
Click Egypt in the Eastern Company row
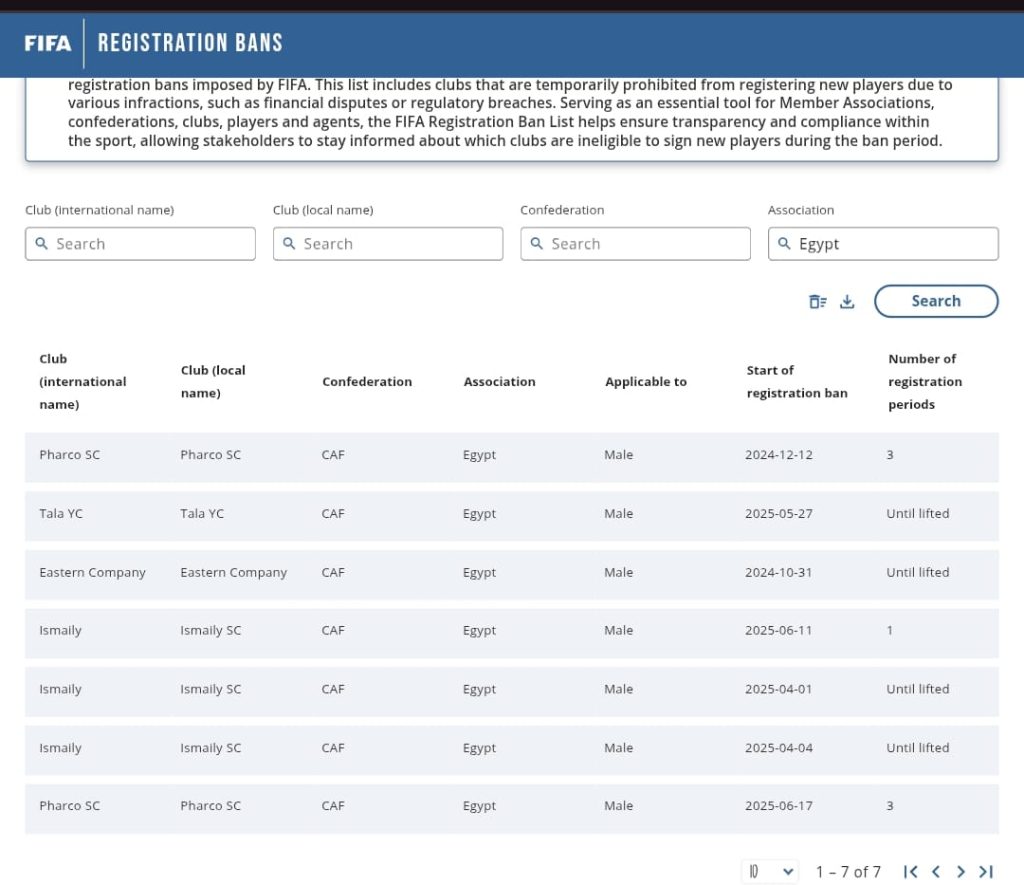(x=479, y=573)
